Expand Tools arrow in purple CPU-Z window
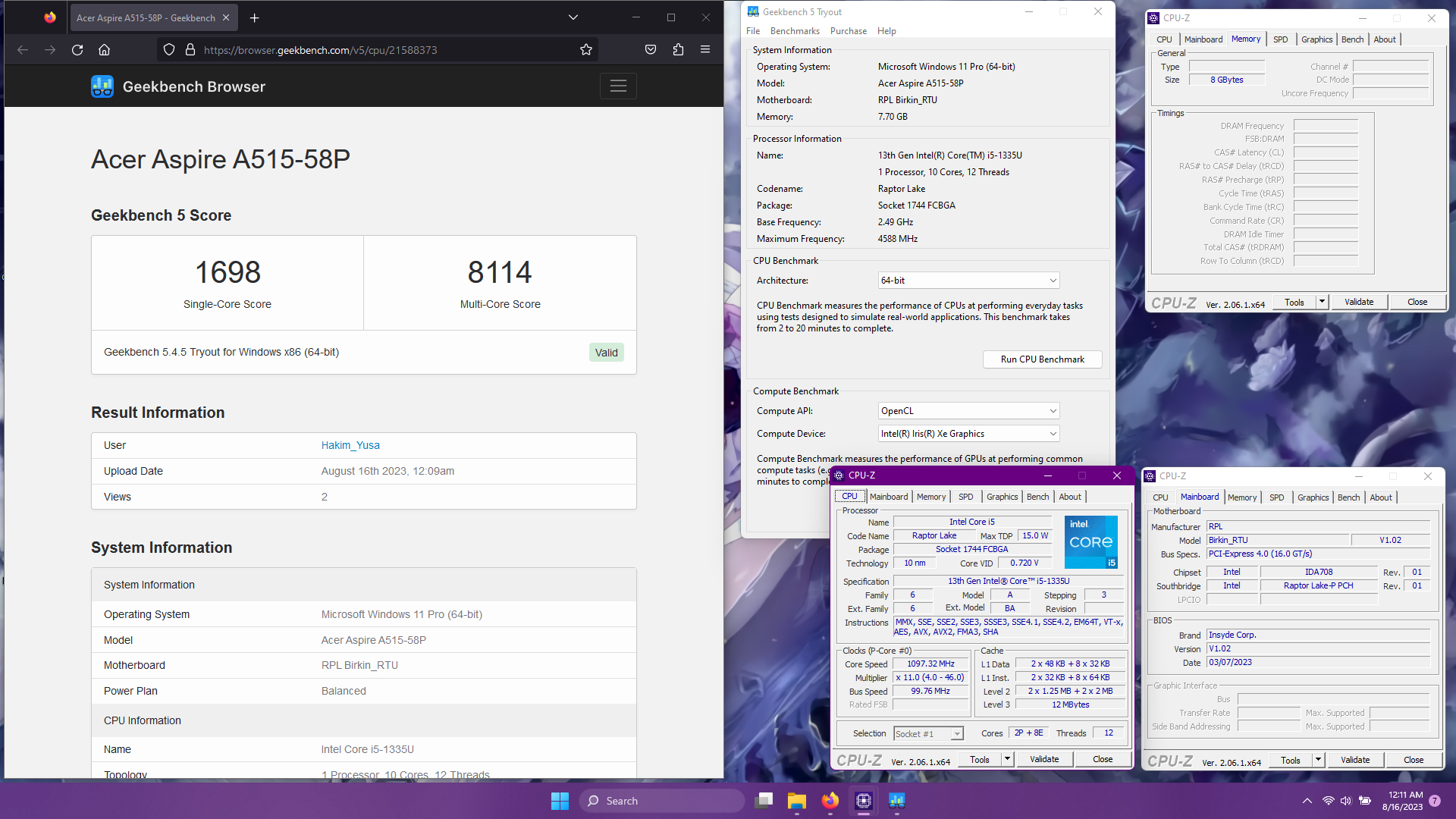The width and height of the screenshot is (1456, 819). tap(1007, 759)
